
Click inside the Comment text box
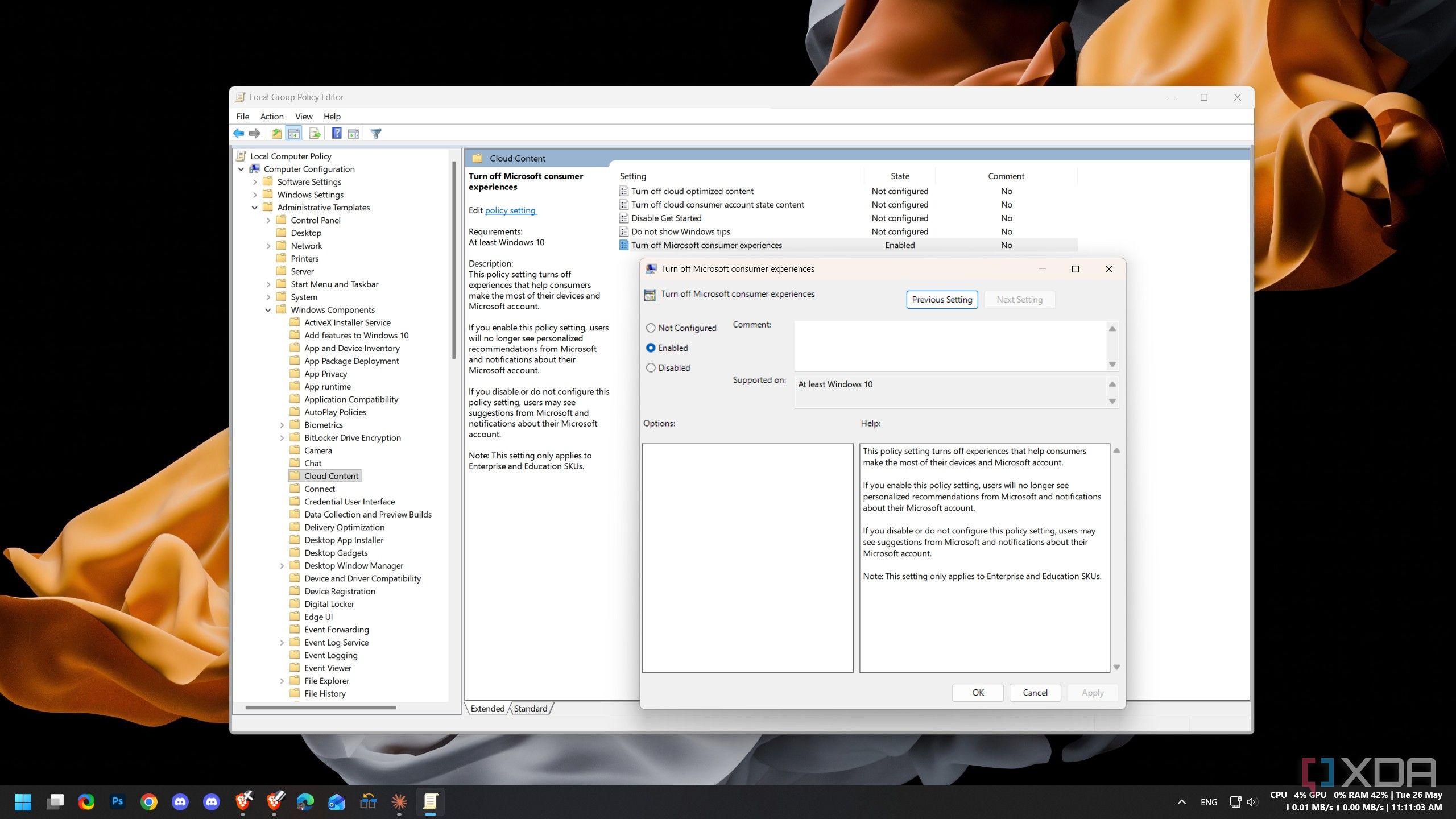950,346
